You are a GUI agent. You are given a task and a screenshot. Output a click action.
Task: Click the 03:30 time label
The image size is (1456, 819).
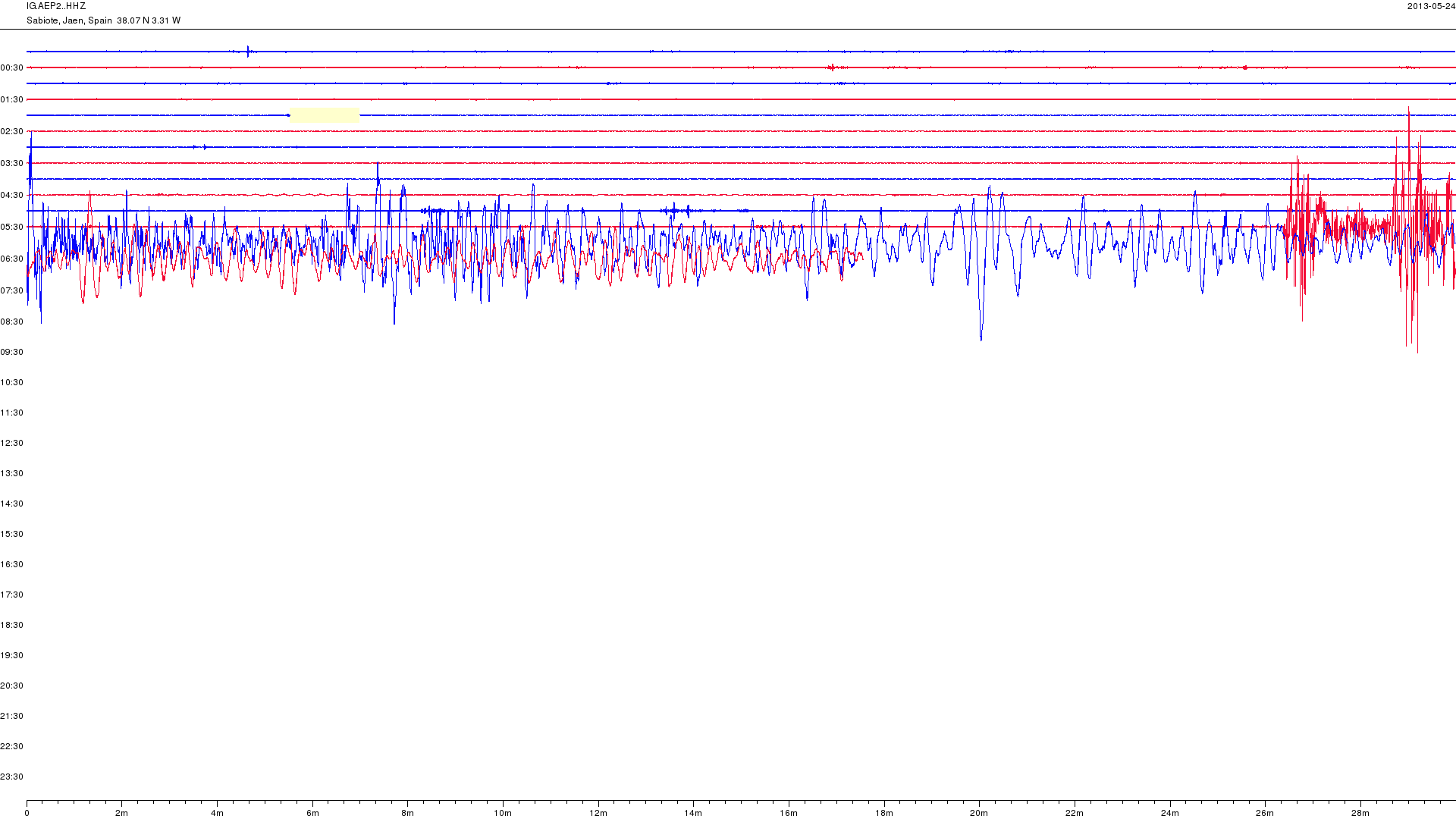point(12,164)
